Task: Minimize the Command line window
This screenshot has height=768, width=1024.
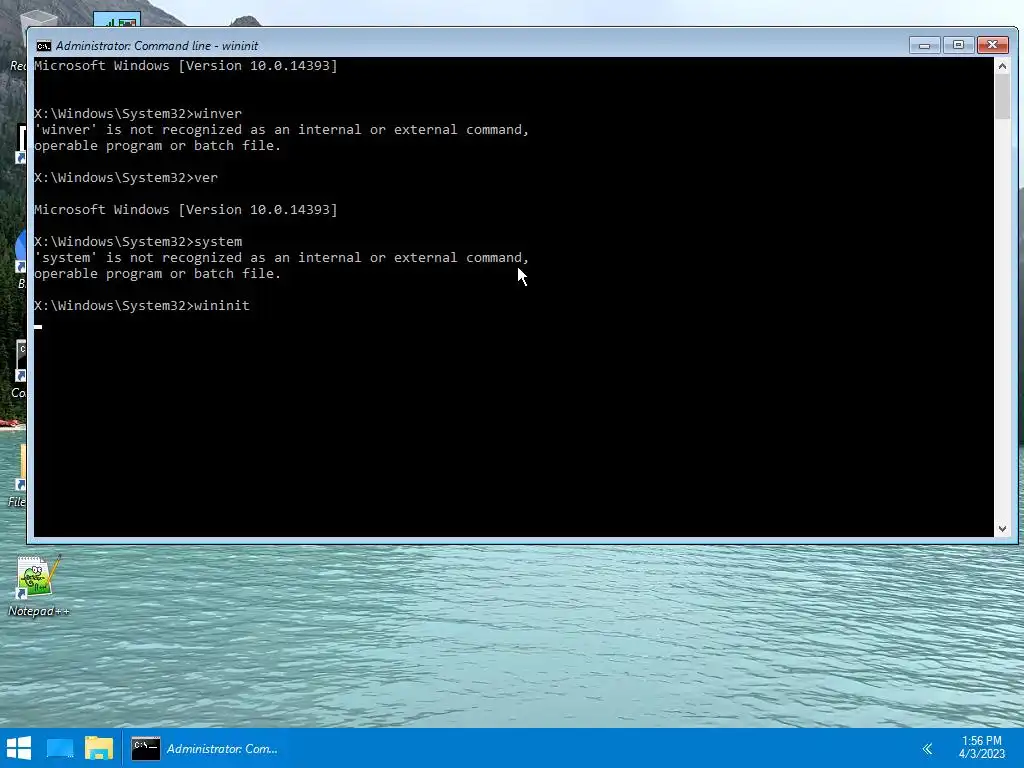Action: coord(924,45)
